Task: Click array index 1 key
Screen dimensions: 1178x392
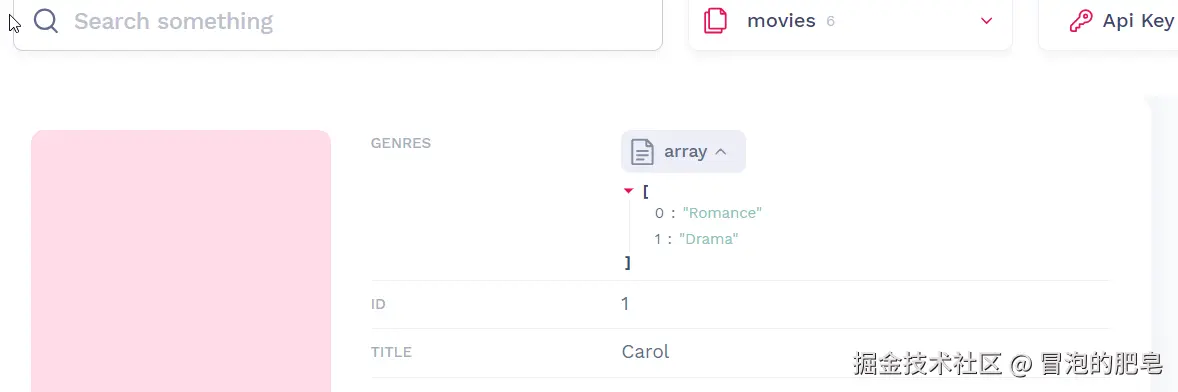Action: tap(657, 240)
